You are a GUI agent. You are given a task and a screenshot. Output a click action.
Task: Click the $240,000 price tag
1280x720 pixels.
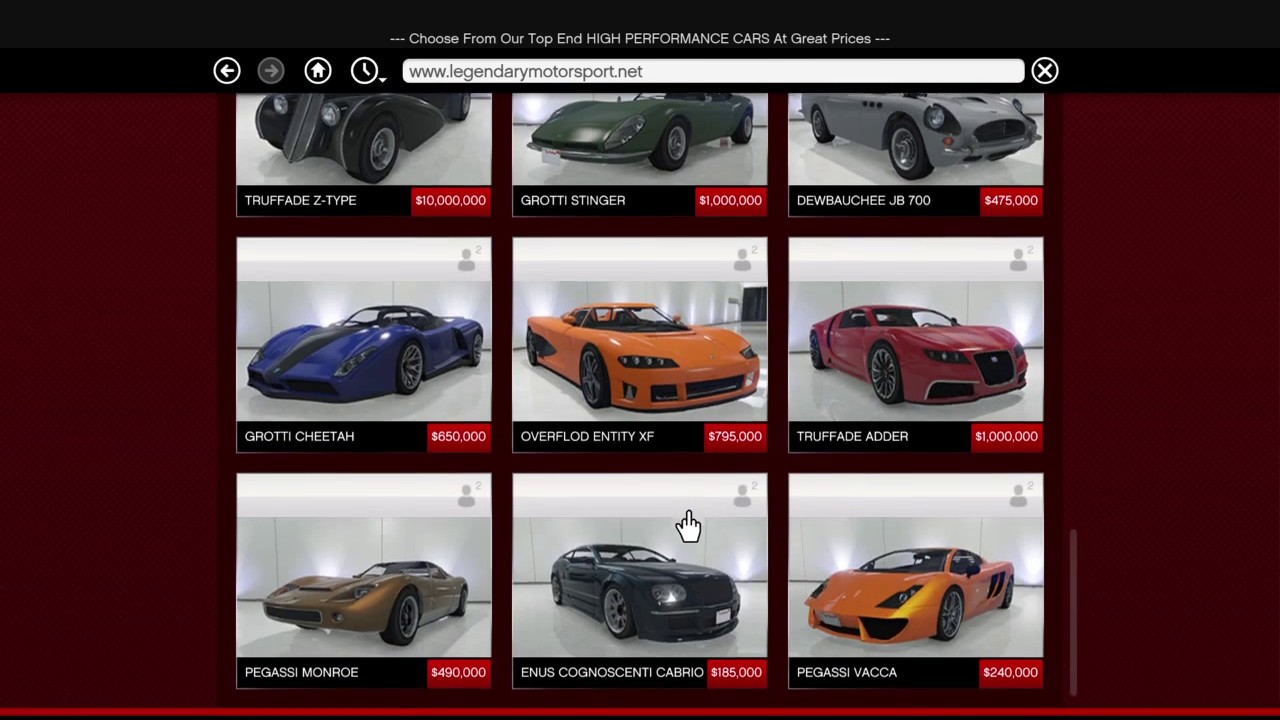1010,672
